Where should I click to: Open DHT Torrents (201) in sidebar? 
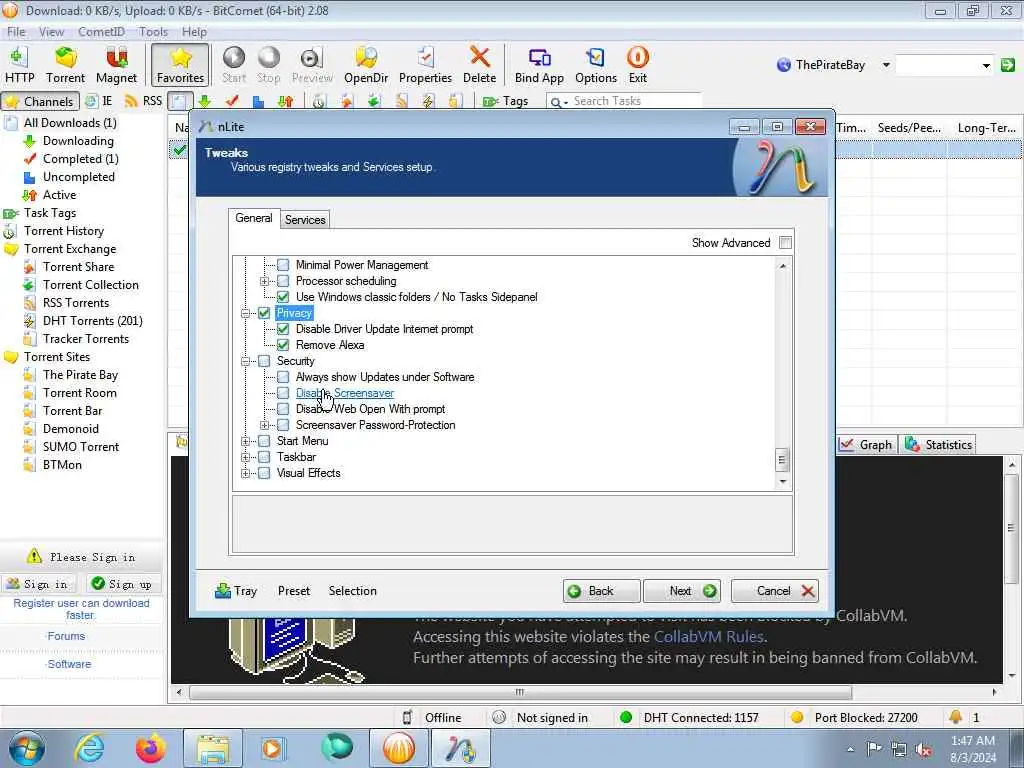(x=93, y=321)
